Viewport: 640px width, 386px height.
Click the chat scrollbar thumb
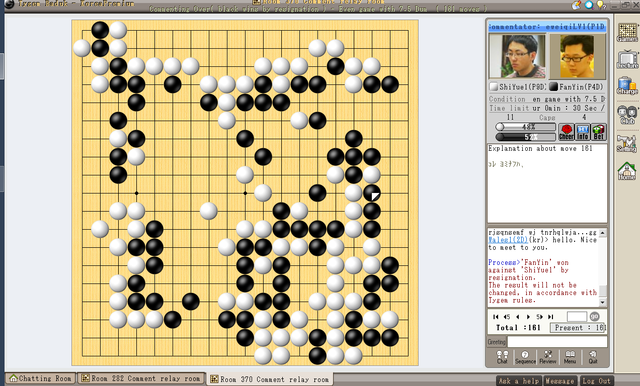click(602, 291)
